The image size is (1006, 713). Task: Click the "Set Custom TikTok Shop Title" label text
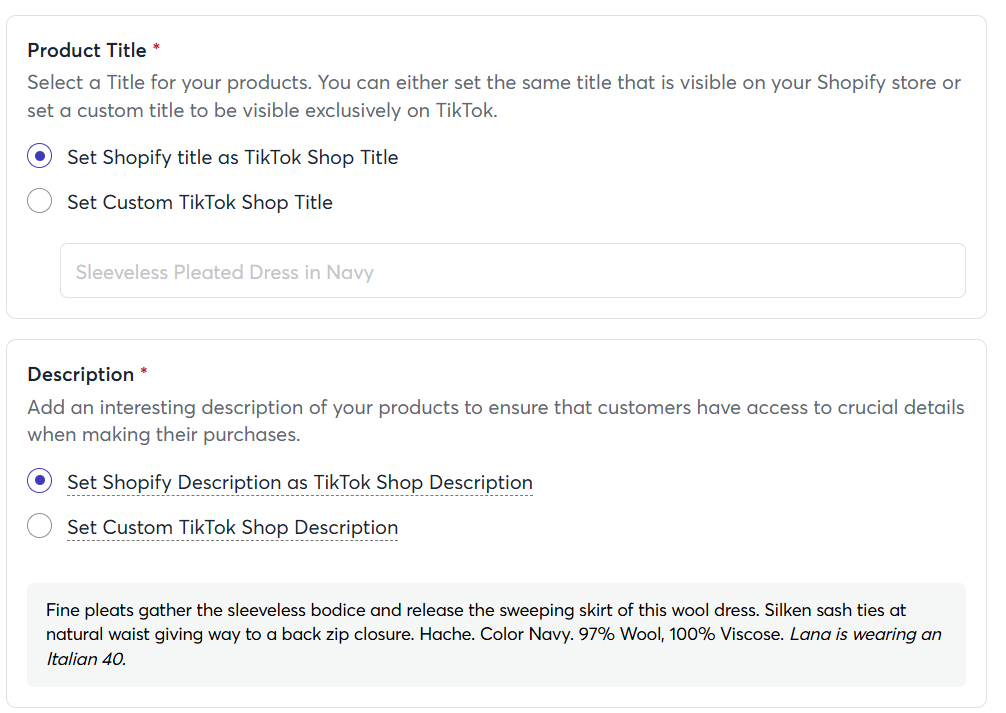[200, 202]
